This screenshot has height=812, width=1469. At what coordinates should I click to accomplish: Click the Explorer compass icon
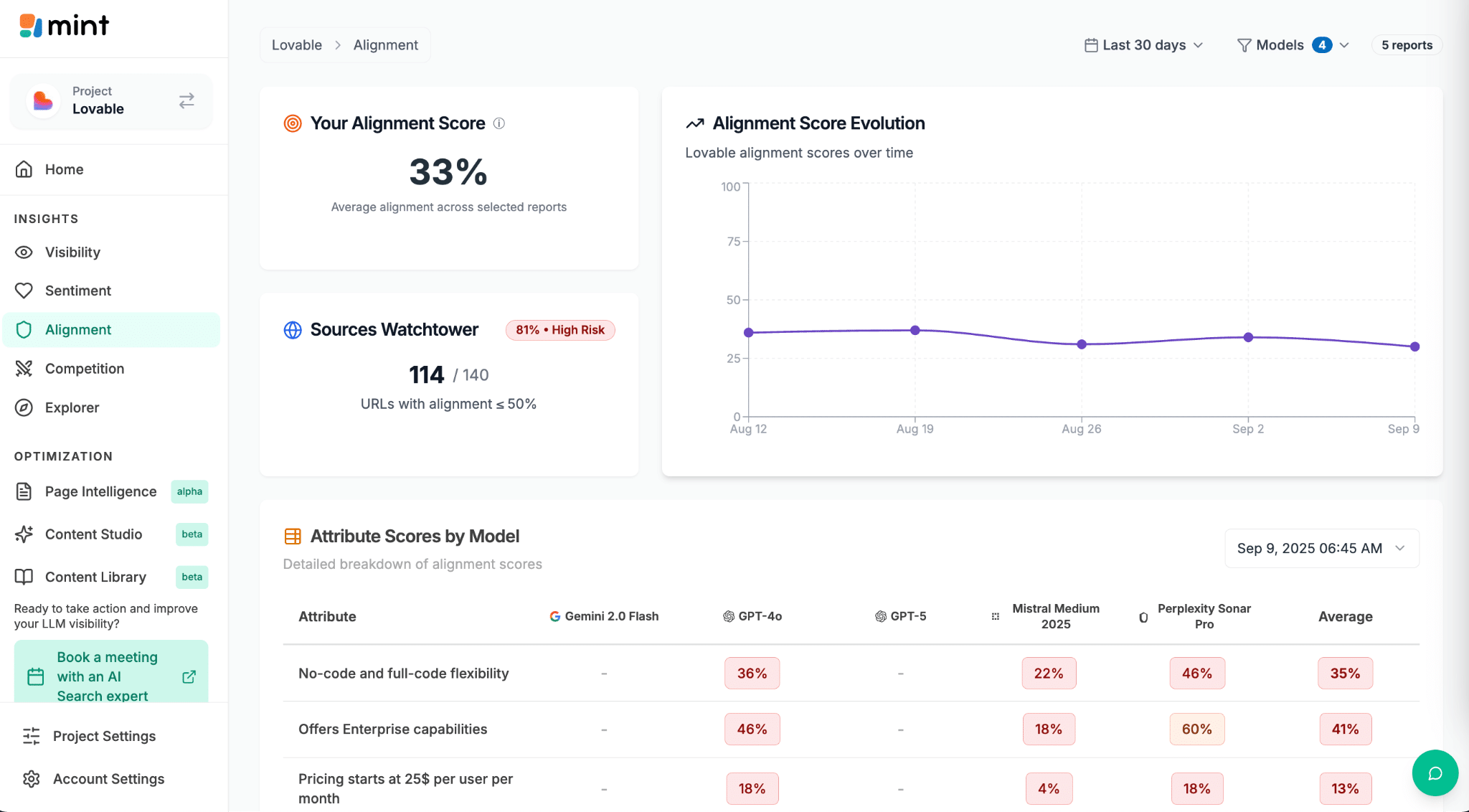(24, 407)
